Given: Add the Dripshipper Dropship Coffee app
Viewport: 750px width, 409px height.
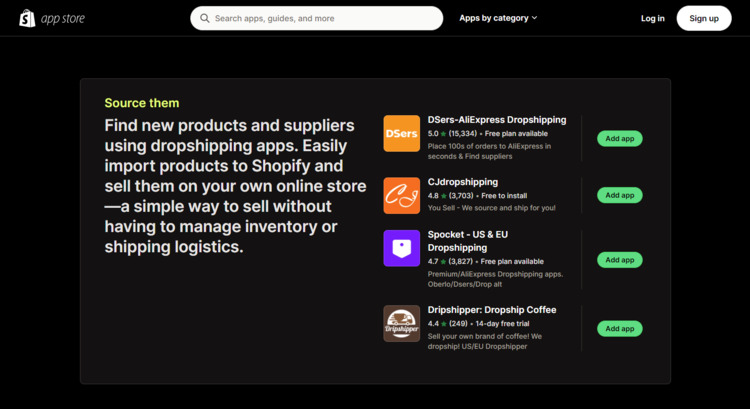Looking at the screenshot, I should (x=619, y=328).
